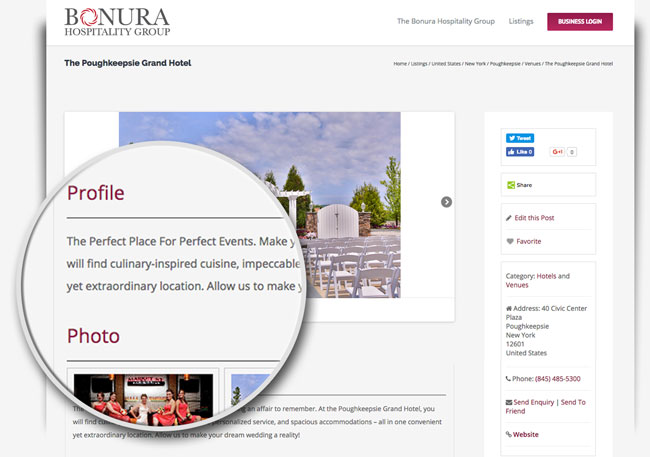Click the envelope enquiry icon
This screenshot has width=650, height=457.
(x=509, y=402)
